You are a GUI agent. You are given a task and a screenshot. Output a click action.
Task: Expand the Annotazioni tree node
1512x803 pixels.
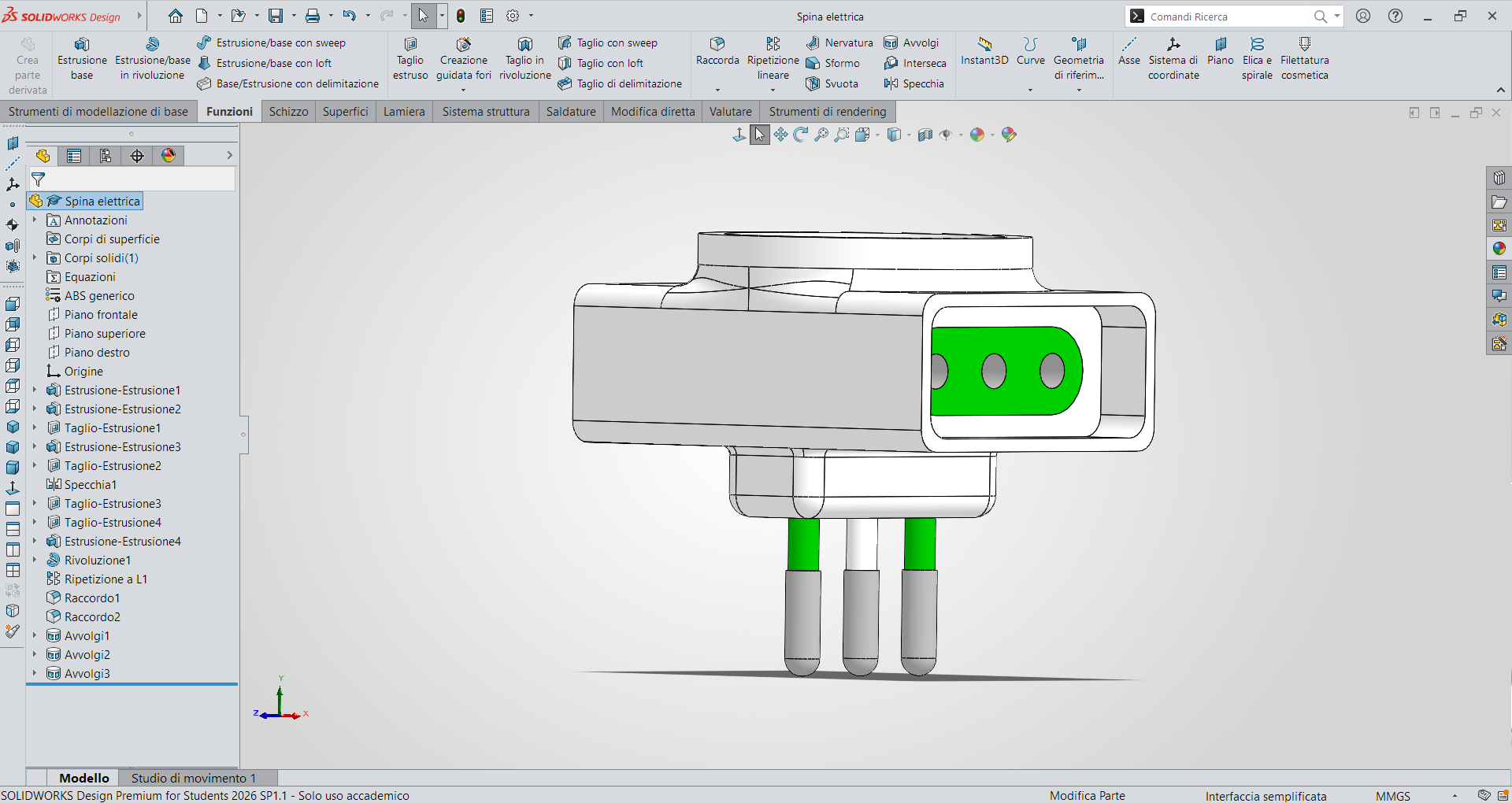(x=35, y=220)
